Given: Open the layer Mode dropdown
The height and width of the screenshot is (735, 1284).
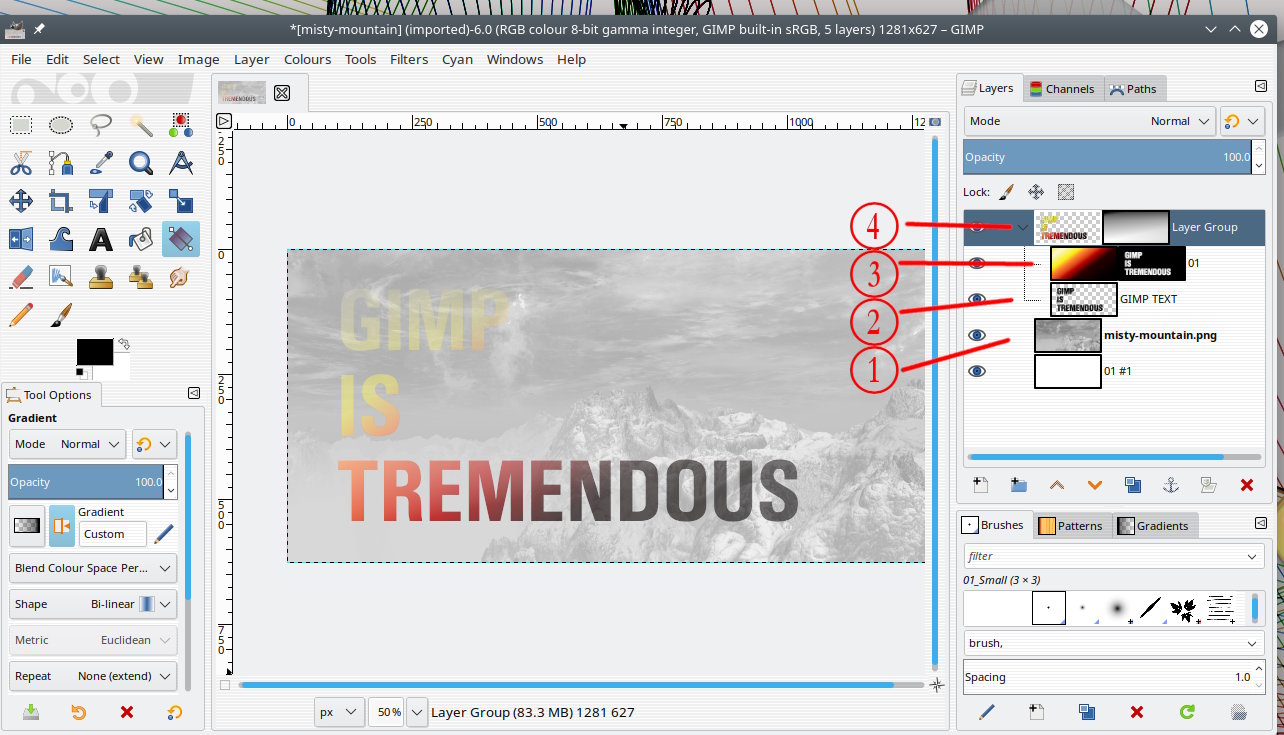Looking at the screenshot, I should pyautogui.click(x=1090, y=121).
